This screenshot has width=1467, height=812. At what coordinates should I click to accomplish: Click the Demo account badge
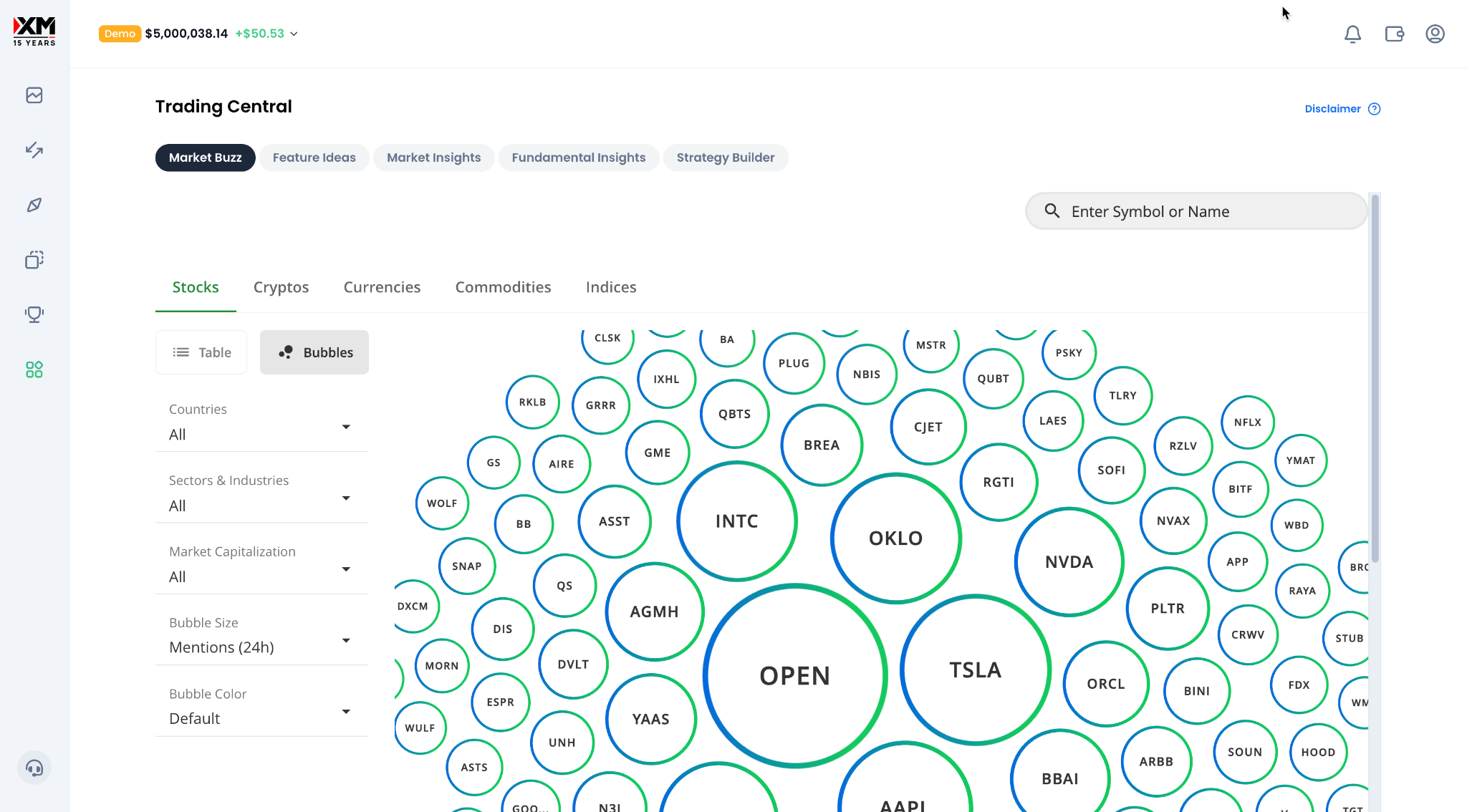point(120,34)
